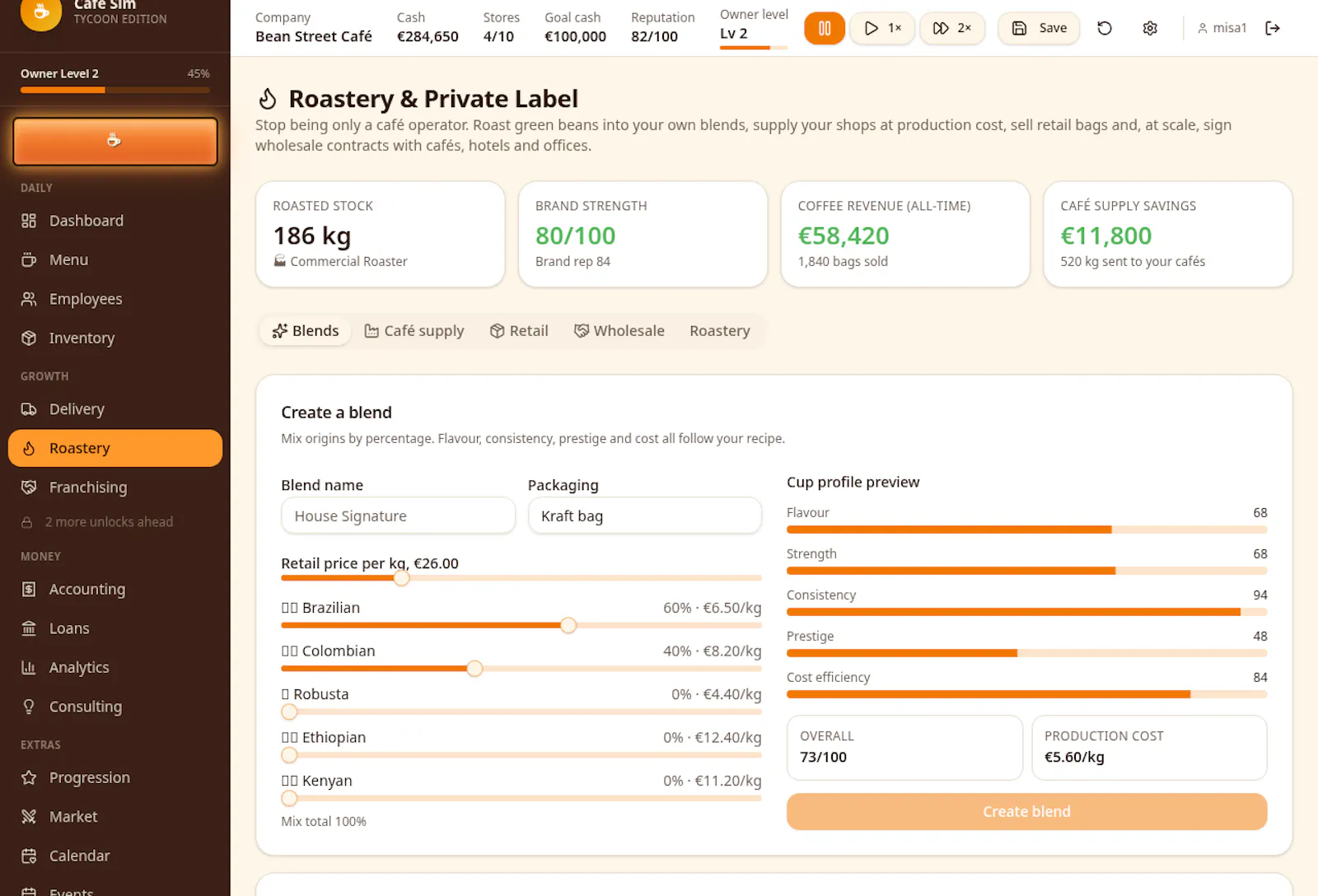
Task: Open Progression page
Action: pos(115,778)
